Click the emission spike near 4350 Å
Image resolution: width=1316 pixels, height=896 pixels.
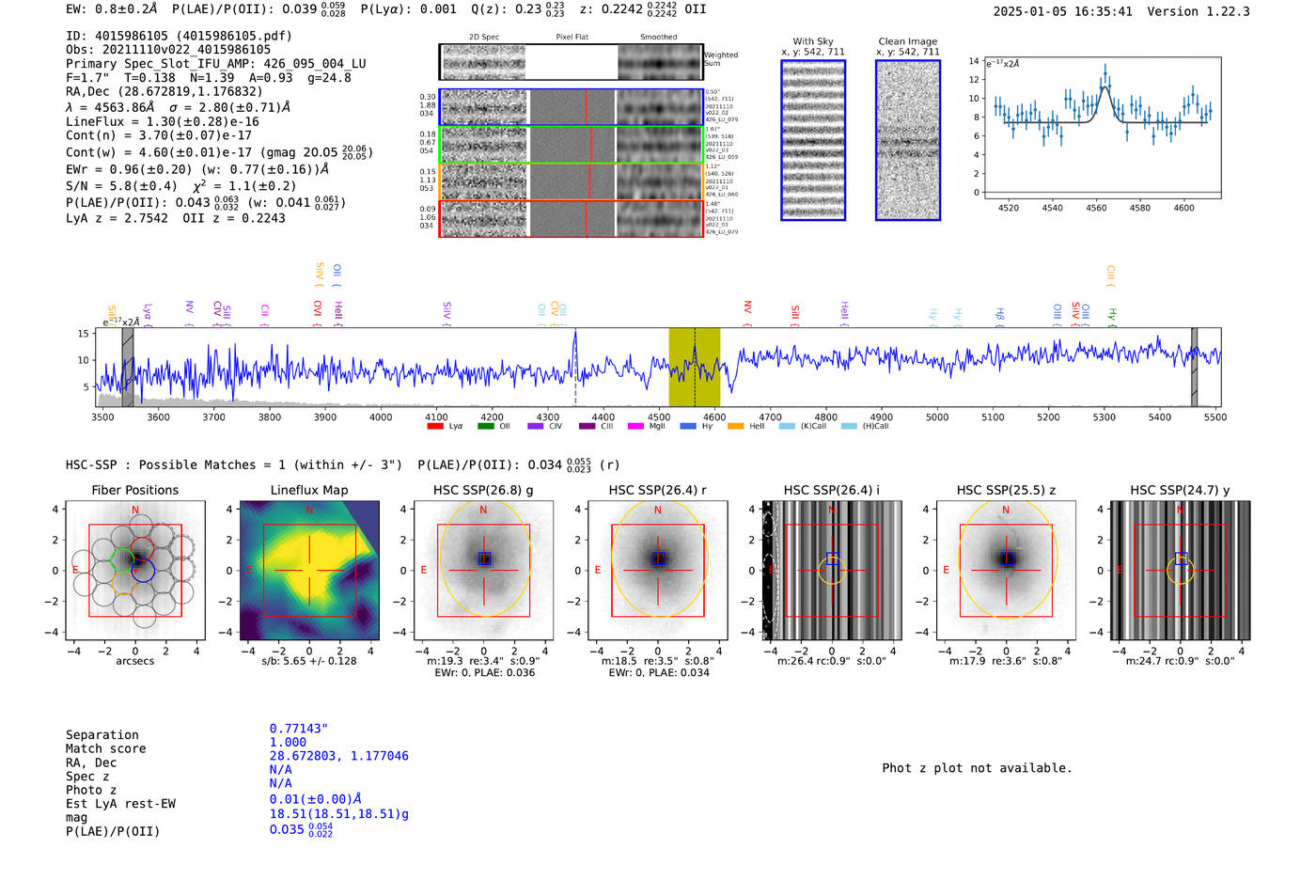tap(575, 343)
